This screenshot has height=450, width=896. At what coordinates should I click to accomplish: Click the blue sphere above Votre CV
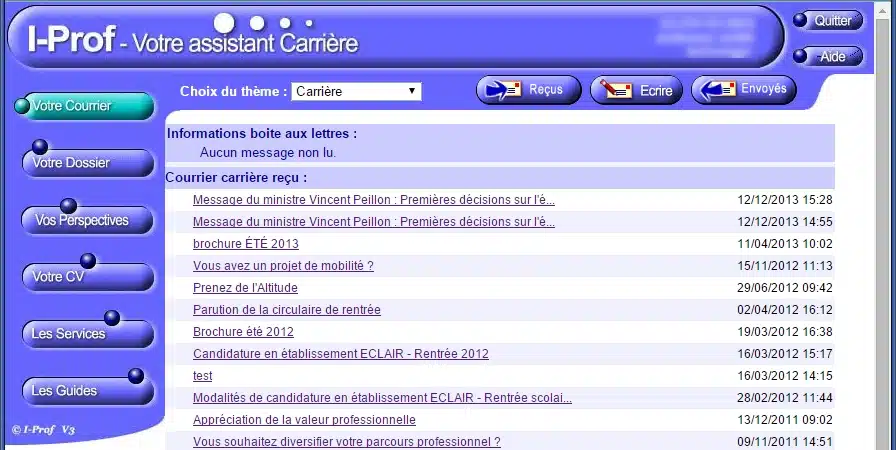(88, 261)
